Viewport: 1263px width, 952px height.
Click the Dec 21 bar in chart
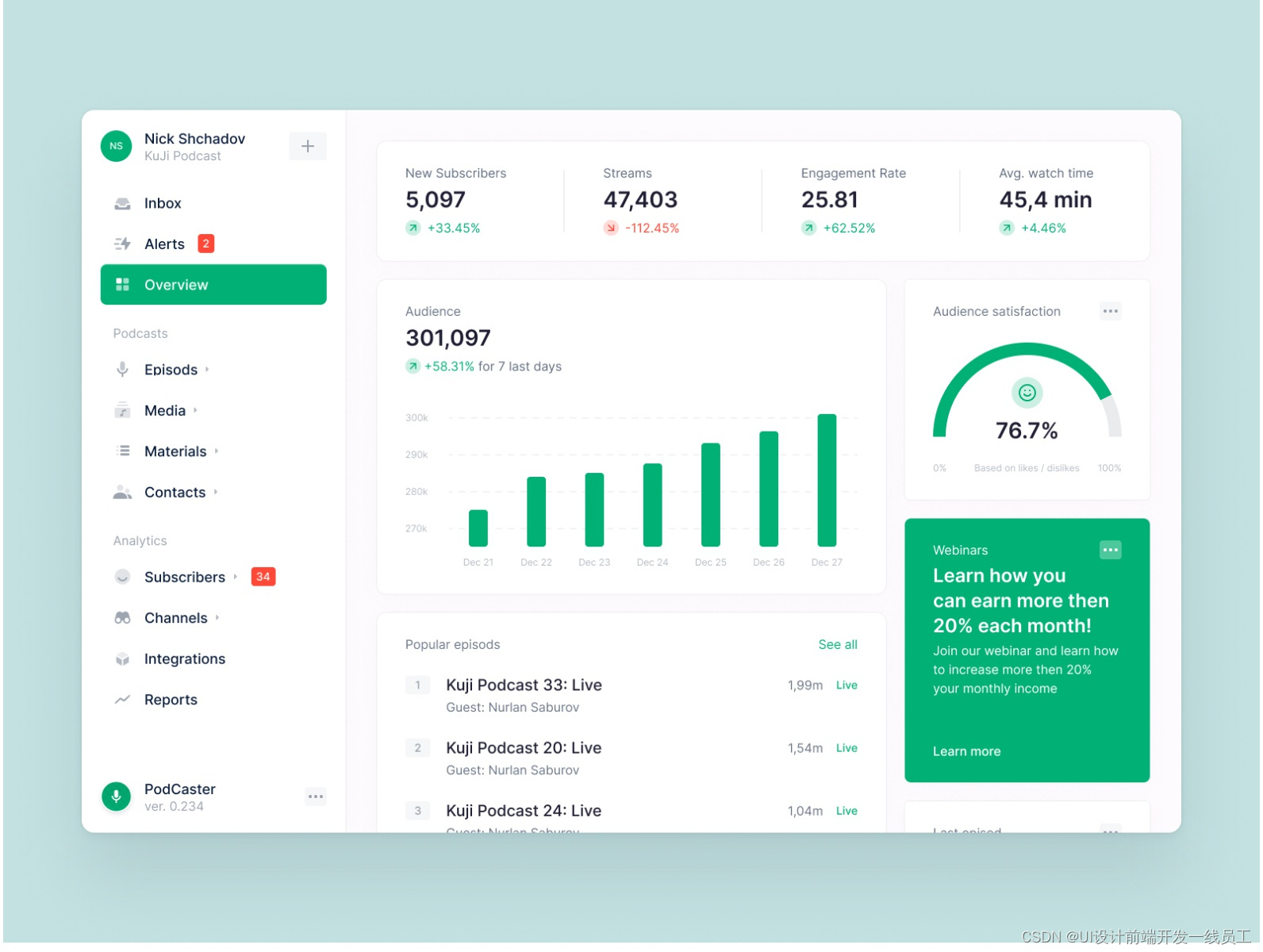click(x=478, y=528)
